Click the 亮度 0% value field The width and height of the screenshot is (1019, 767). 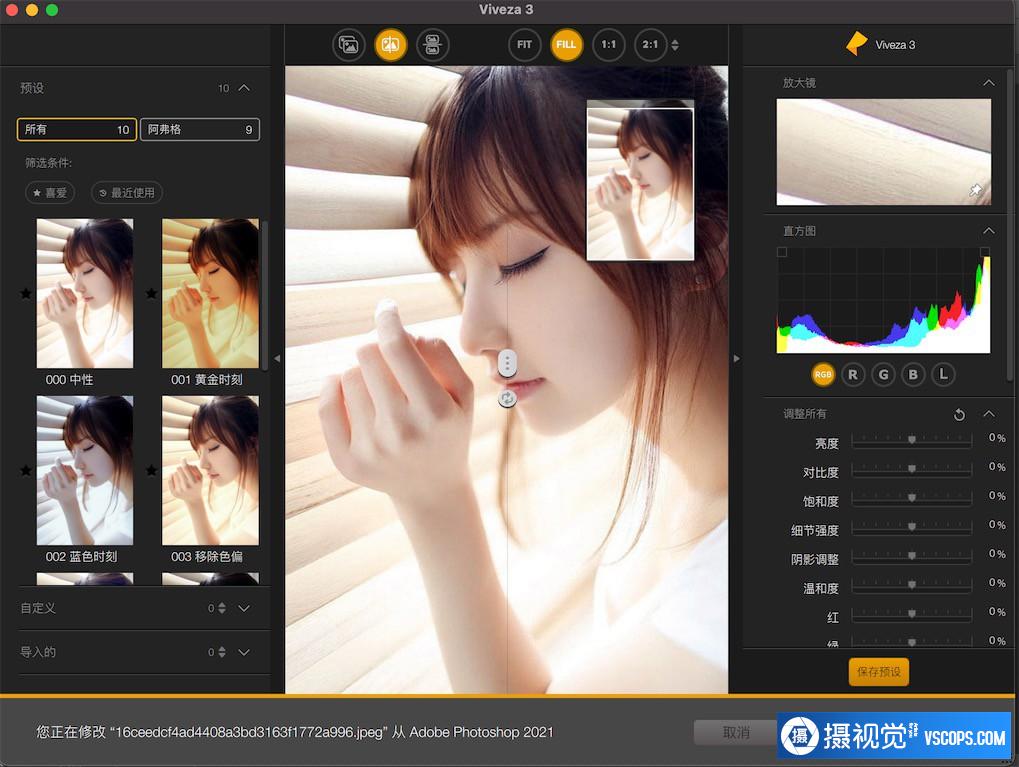[x=997, y=438]
